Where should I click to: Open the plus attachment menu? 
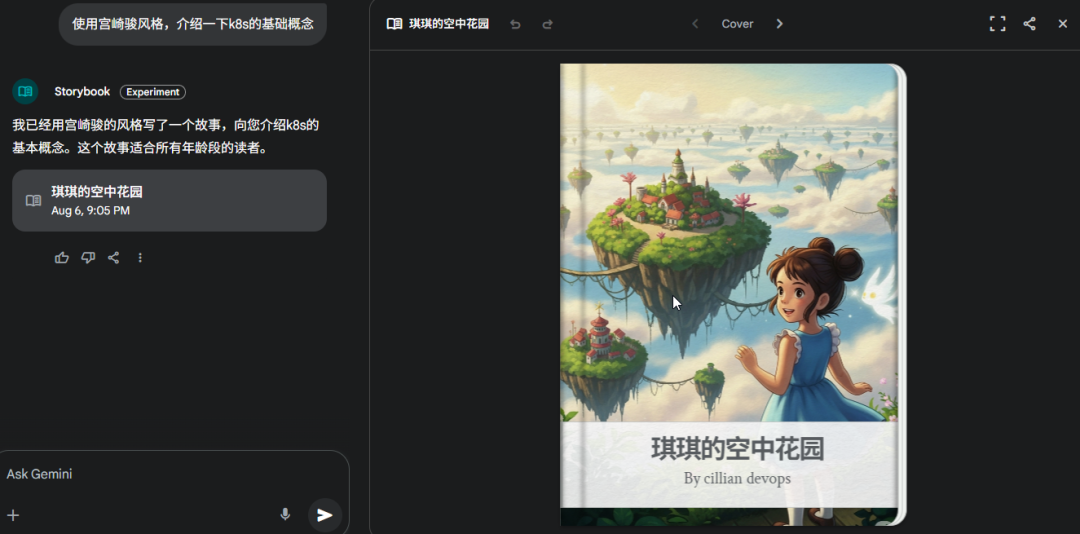tap(13, 515)
